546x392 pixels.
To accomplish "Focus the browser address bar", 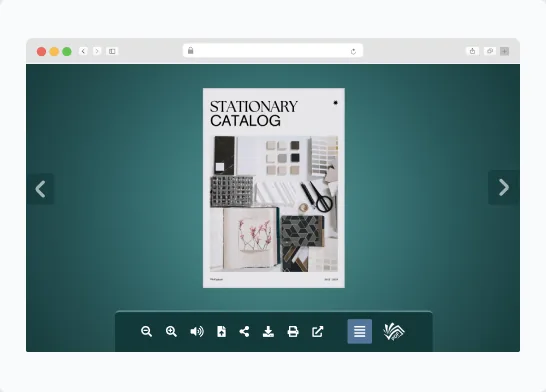I will [273, 51].
